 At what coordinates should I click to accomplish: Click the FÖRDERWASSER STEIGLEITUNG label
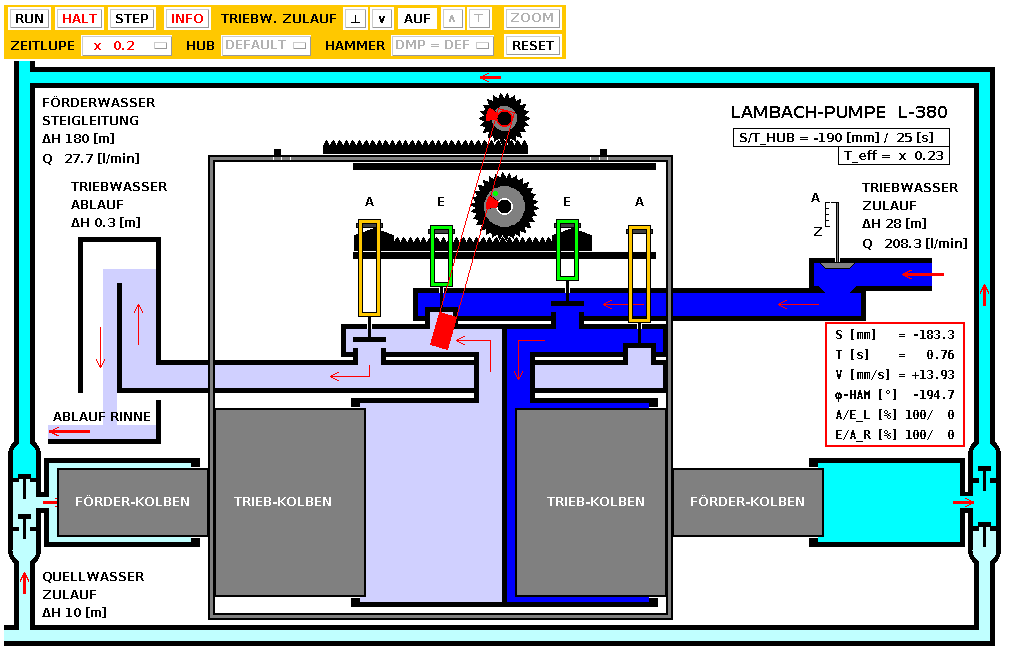[x=99, y=111]
